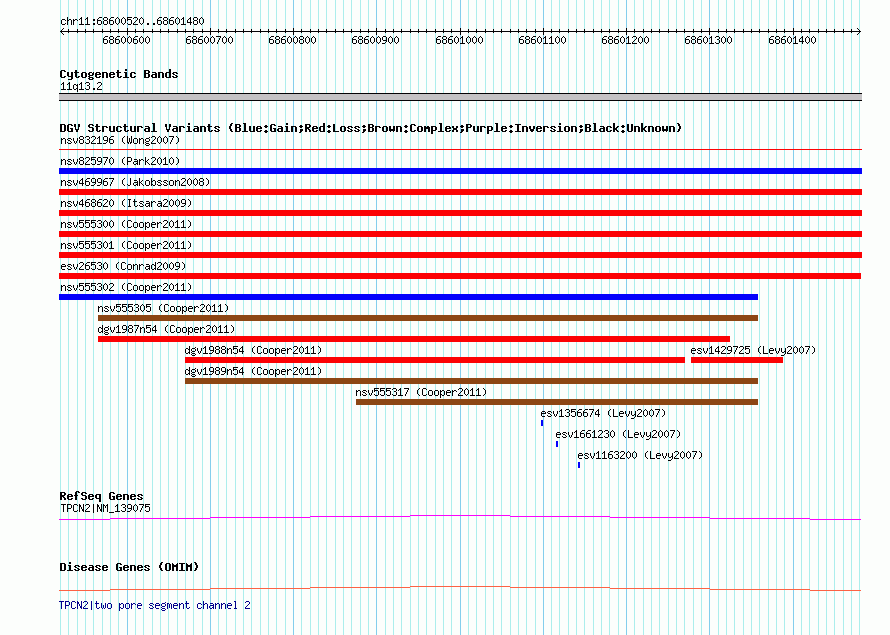
Task: Click ruler position 68601200
Action: (x=625, y=40)
